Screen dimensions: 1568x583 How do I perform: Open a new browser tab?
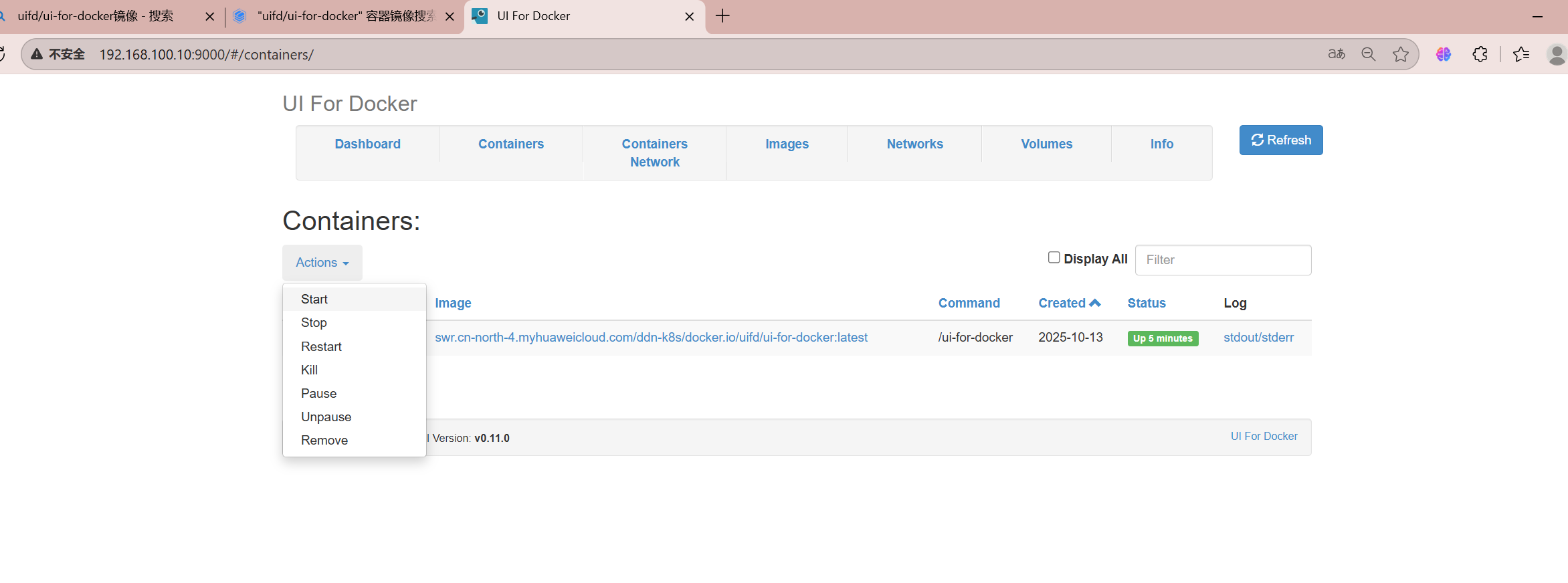click(722, 16)
